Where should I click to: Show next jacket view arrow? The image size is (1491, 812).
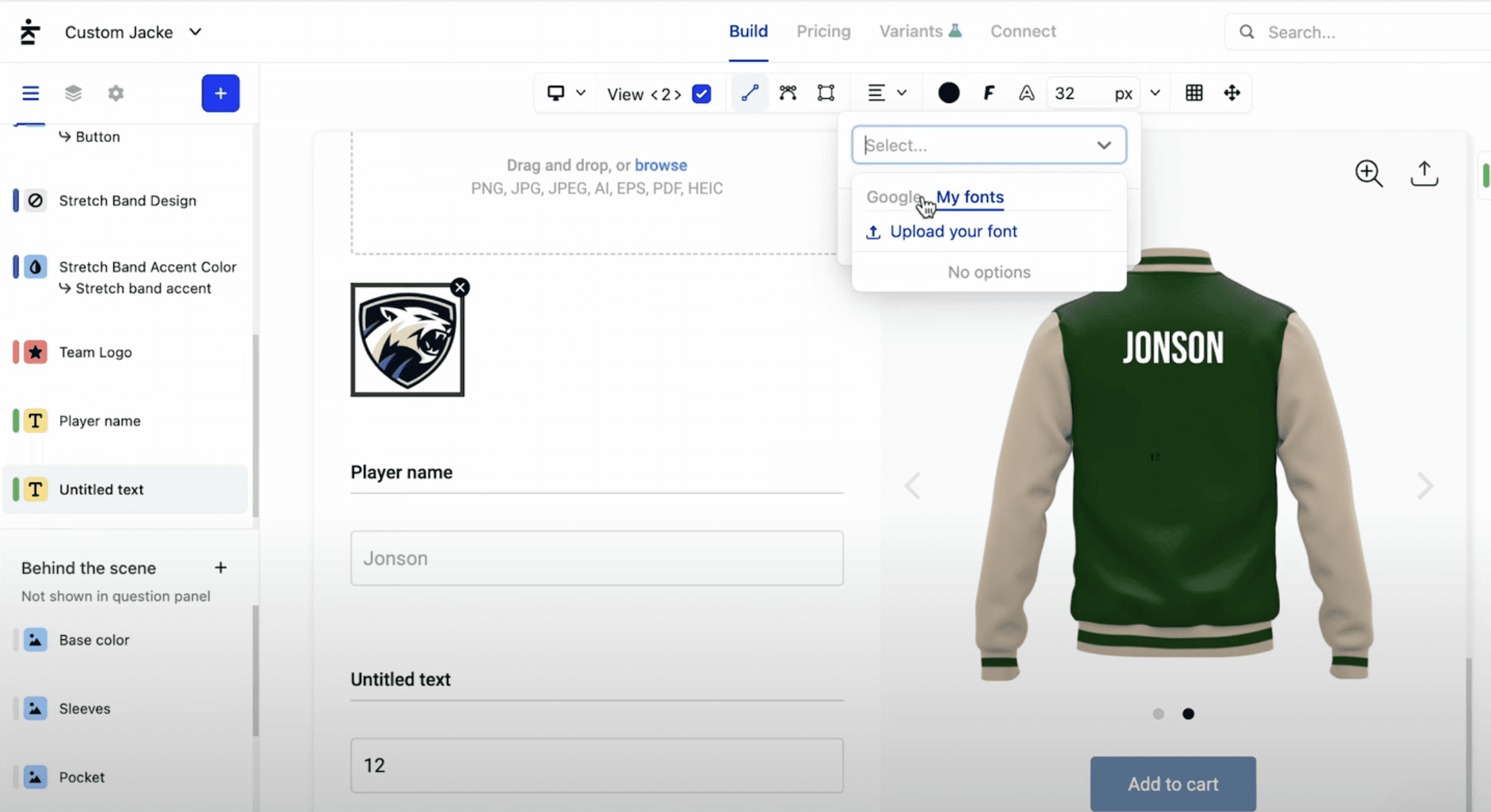(1425, 486)
